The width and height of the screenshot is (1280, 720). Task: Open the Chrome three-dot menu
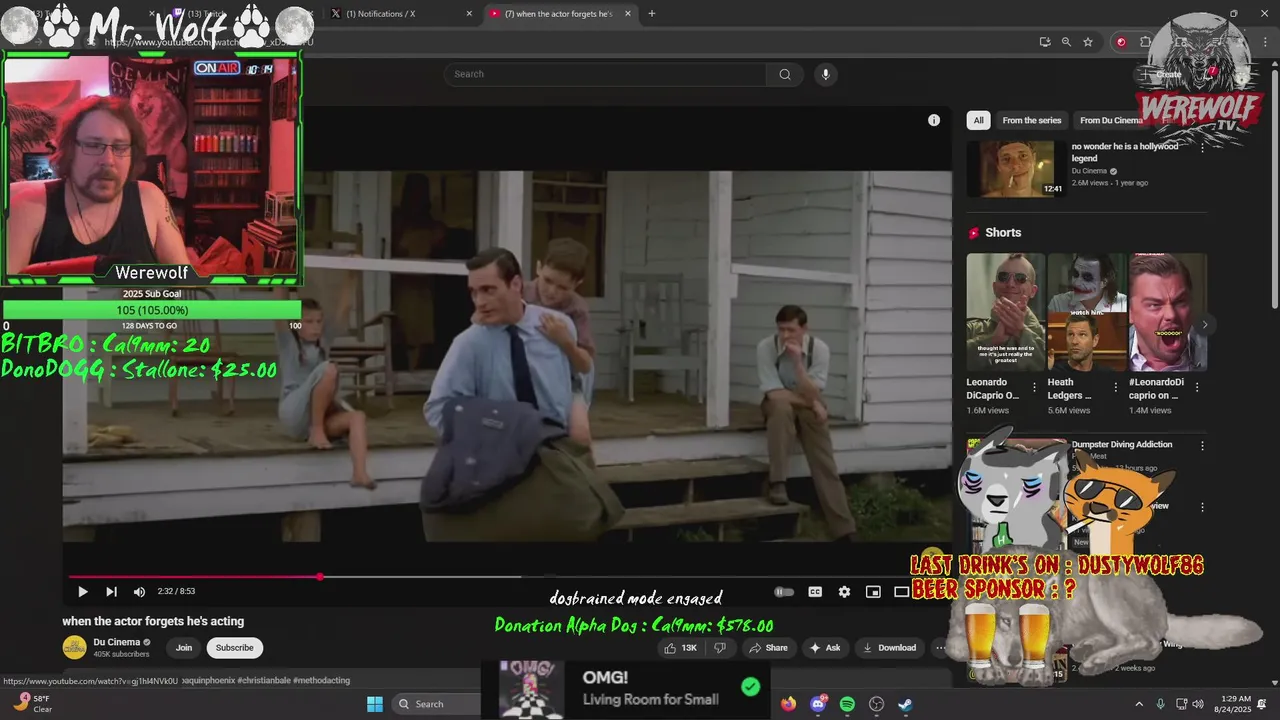coord(1264,42)
